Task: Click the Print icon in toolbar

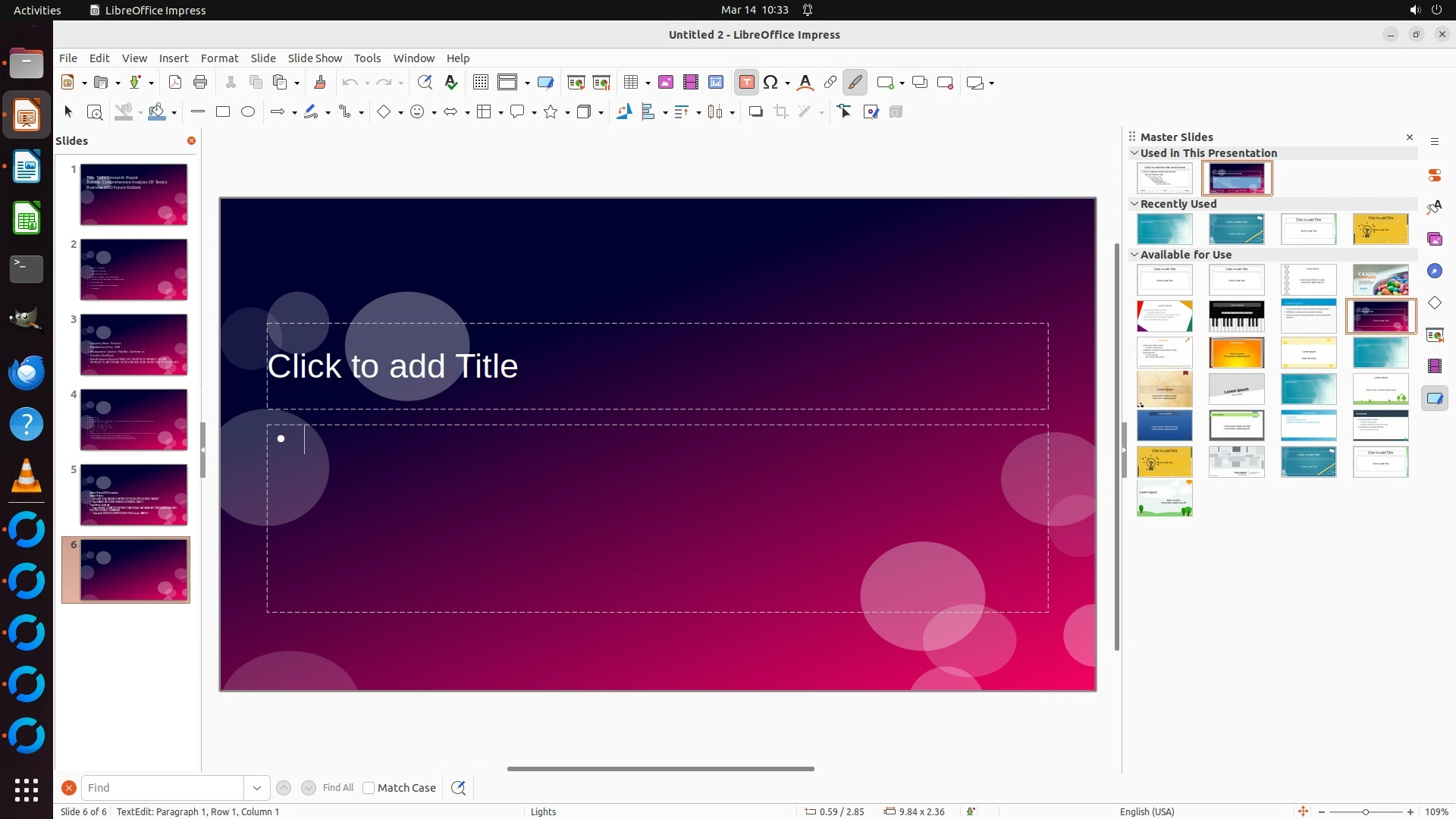Action: 200,83
